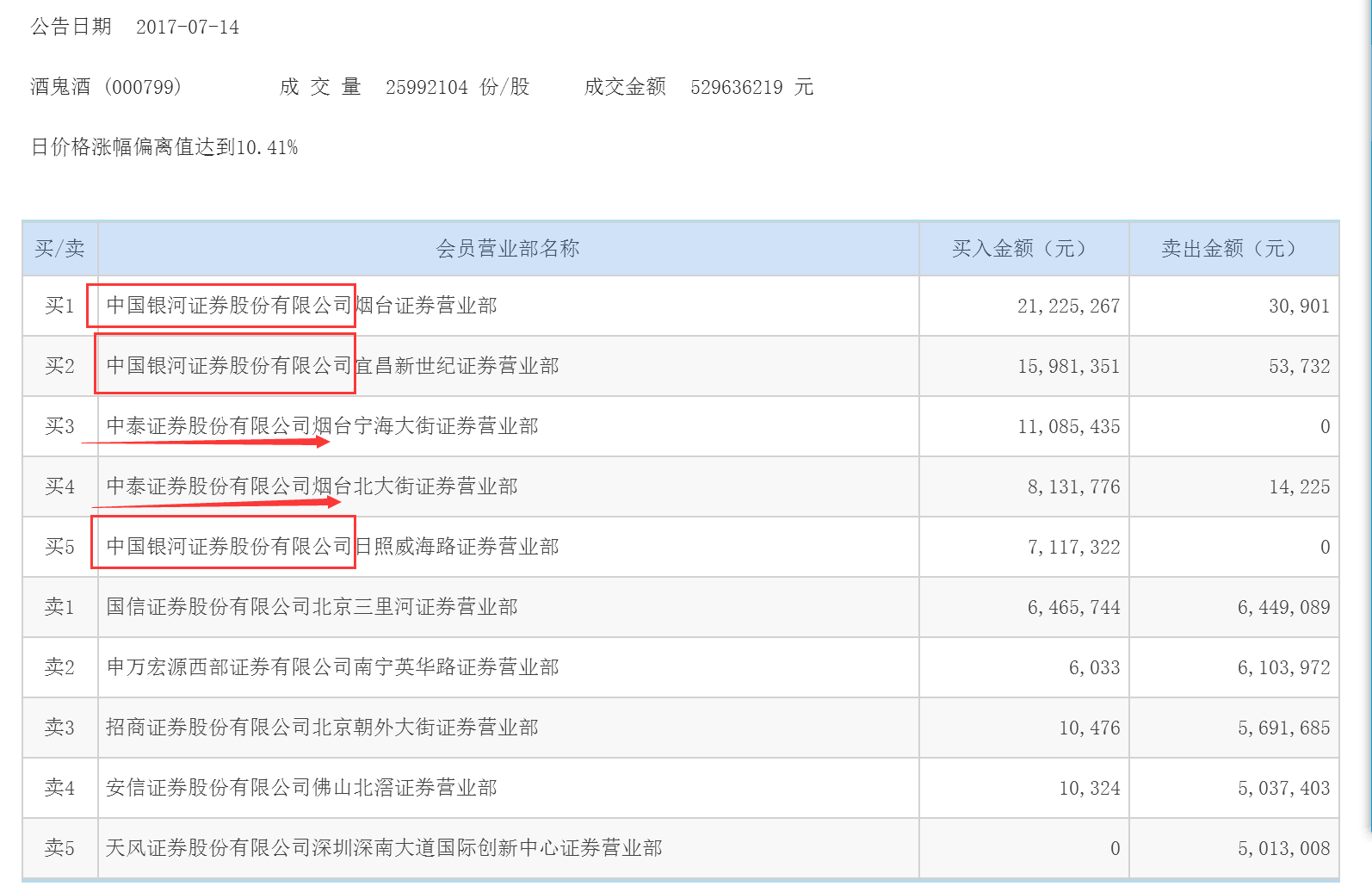Open 国信证券 北京三里河证券营业部 entry
1372x886 pixels.
pyautogui.click(x=312, y=607)
